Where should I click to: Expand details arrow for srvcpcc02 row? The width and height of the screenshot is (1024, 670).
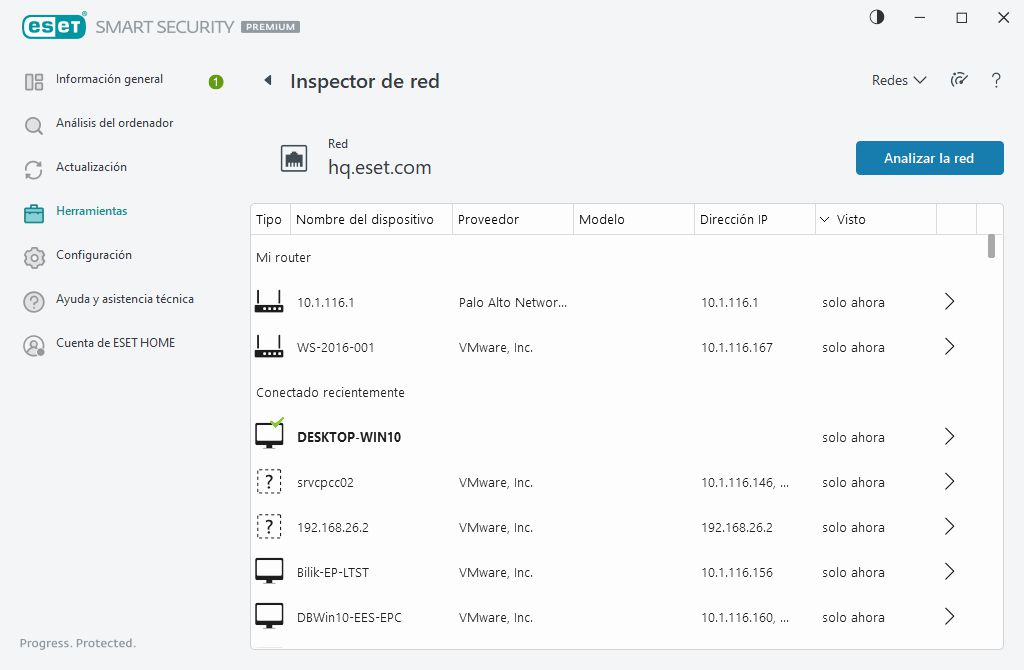(950, 482)
